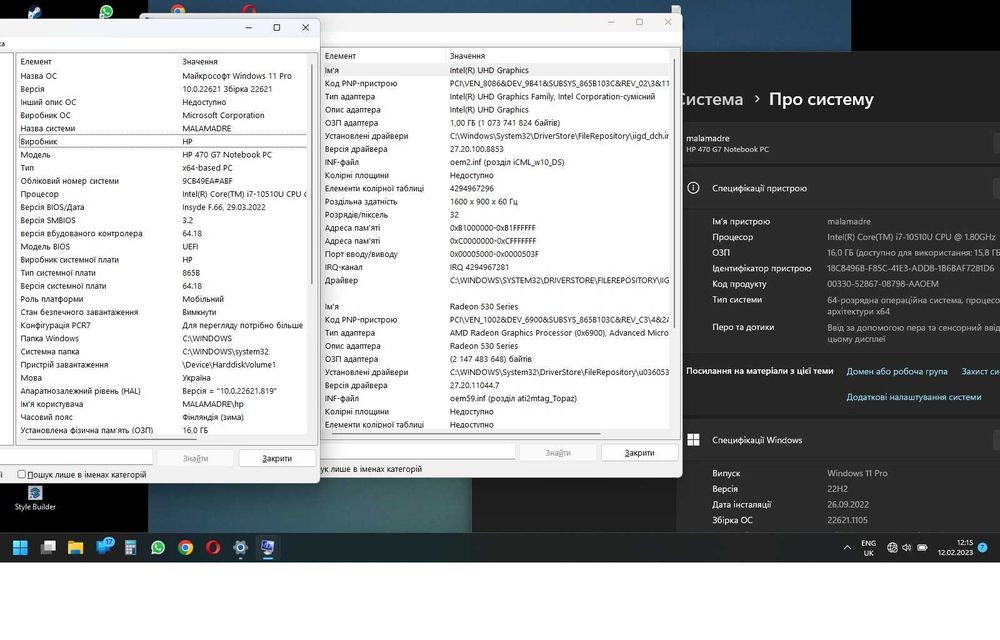This screenshot has width=1000, height=640.
Task: Click the Значення column header in right window
Action: point(558,55)
